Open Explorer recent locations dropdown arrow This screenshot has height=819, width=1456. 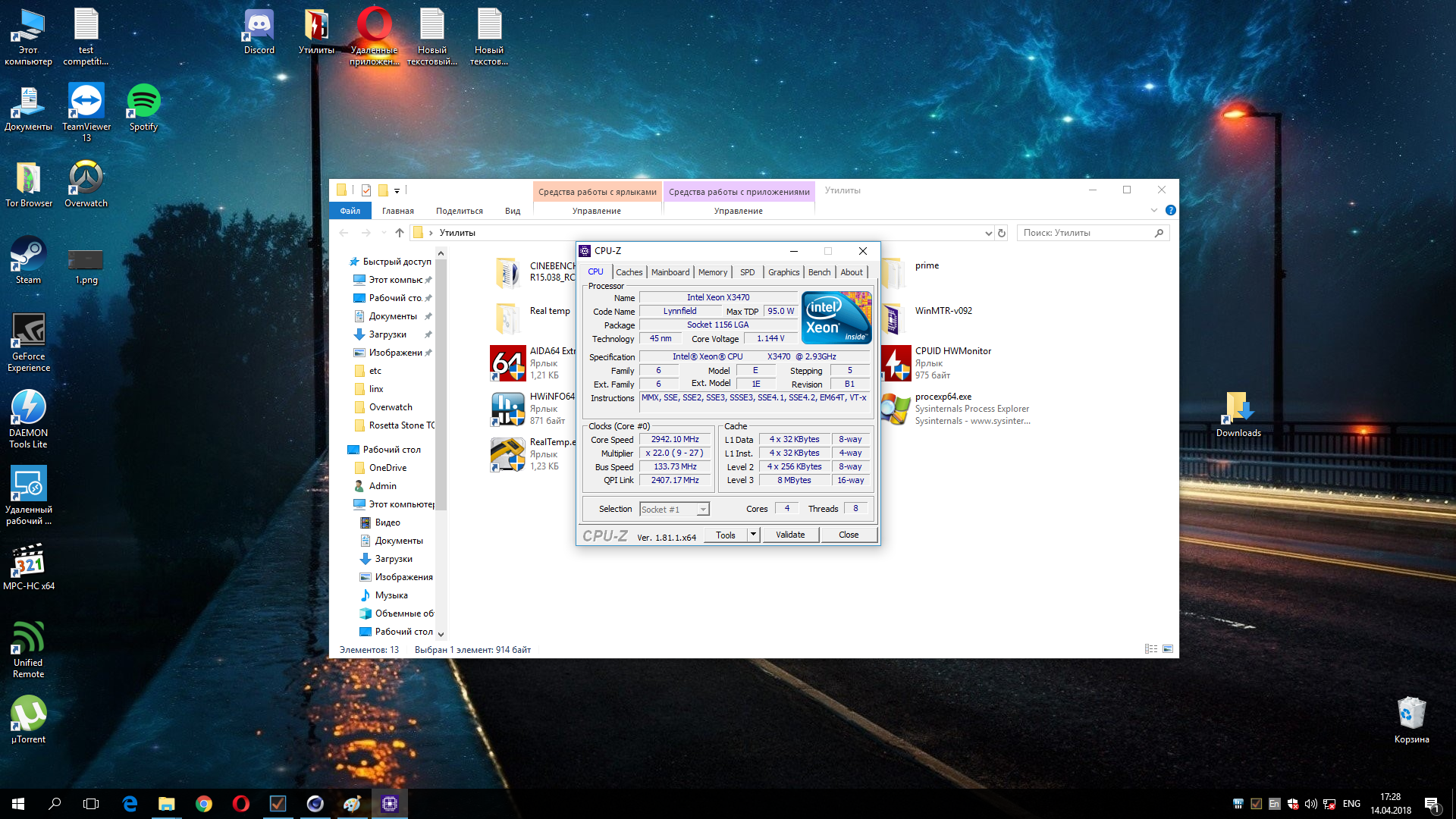(384, 233)
